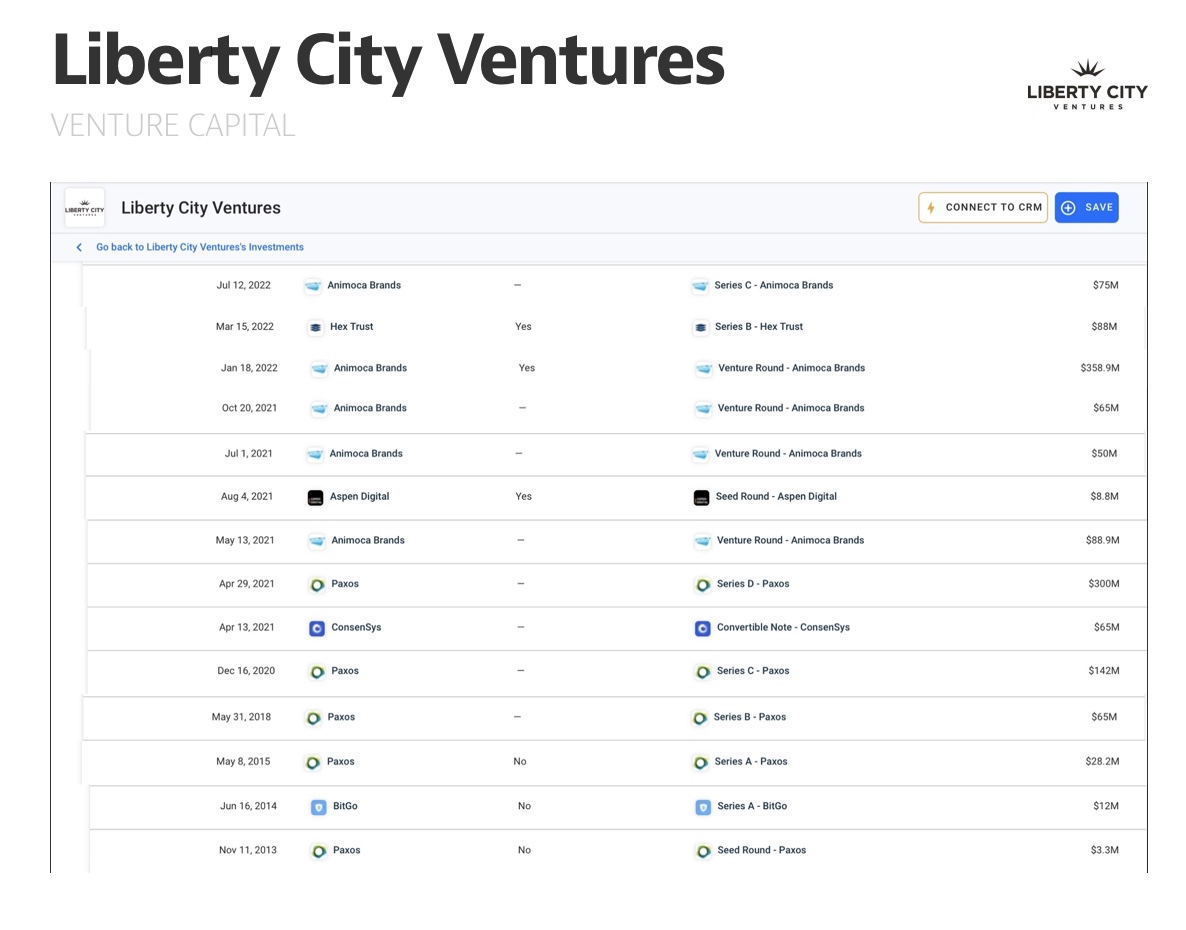Click the Convertible Note - ConsenSys icon
The height and width of the screenshot is (930, 1186).
tap(703, 628)
